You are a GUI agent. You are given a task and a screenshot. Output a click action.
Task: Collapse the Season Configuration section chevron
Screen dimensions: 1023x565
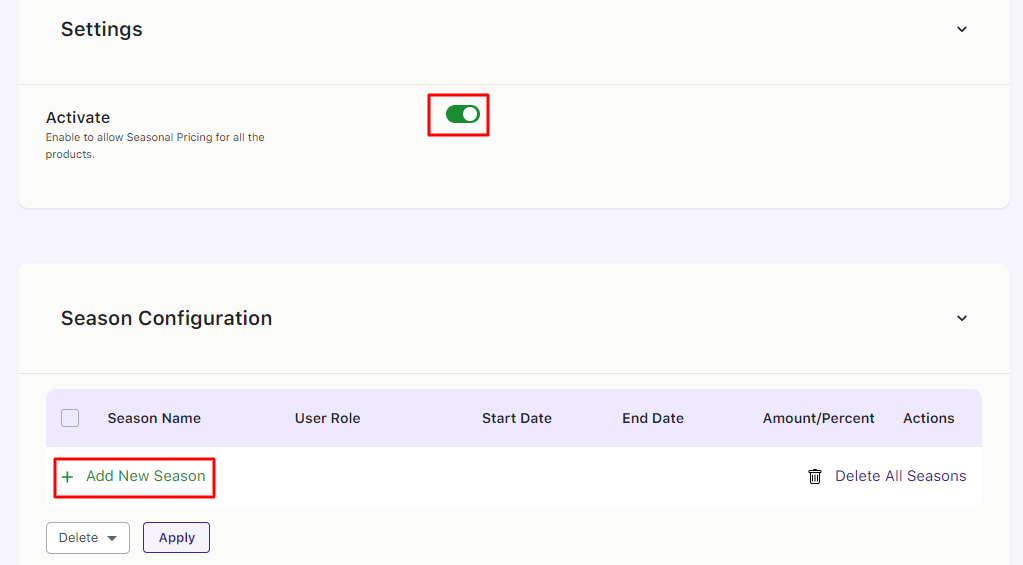pyautogui.click(x=962, y=318)
